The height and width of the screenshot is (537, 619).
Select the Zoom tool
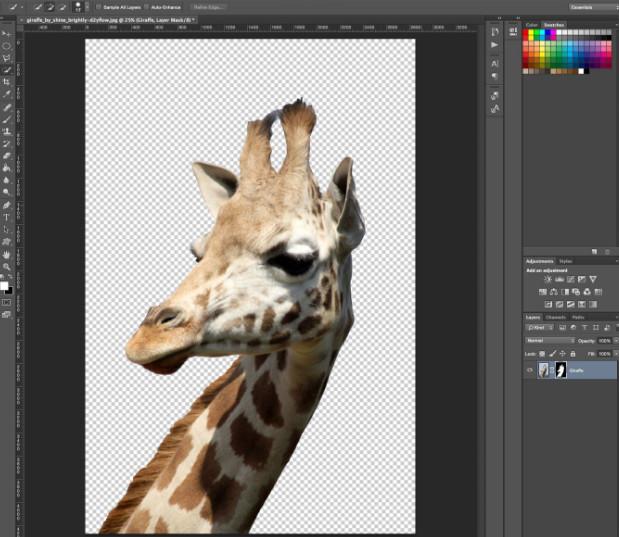tap(7, 266)
